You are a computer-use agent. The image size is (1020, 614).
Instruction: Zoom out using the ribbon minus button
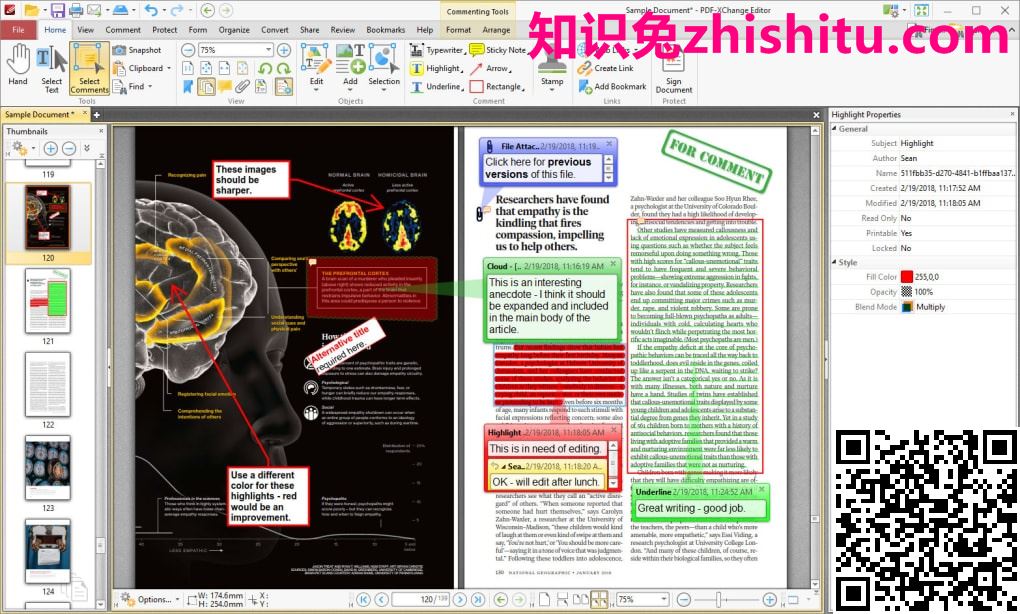pos(188,50)
